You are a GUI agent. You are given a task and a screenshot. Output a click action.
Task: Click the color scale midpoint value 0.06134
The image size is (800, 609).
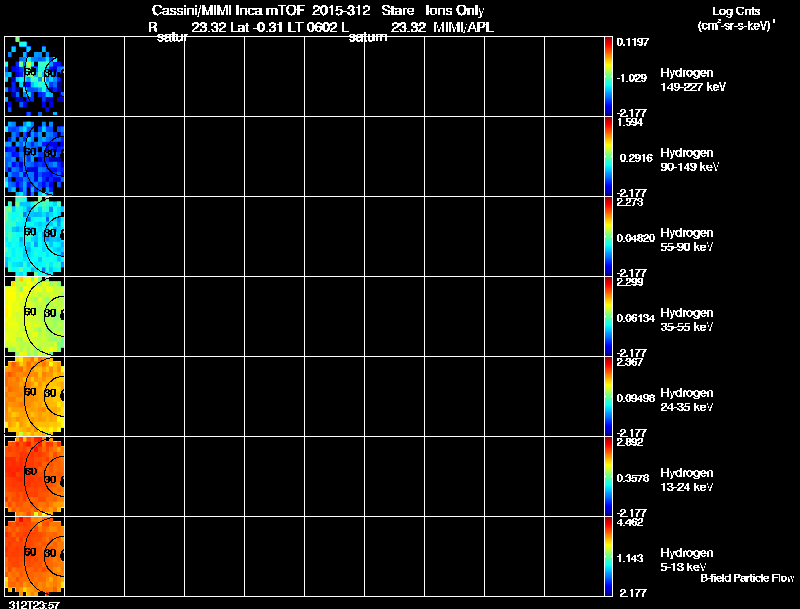pos(636,318)
